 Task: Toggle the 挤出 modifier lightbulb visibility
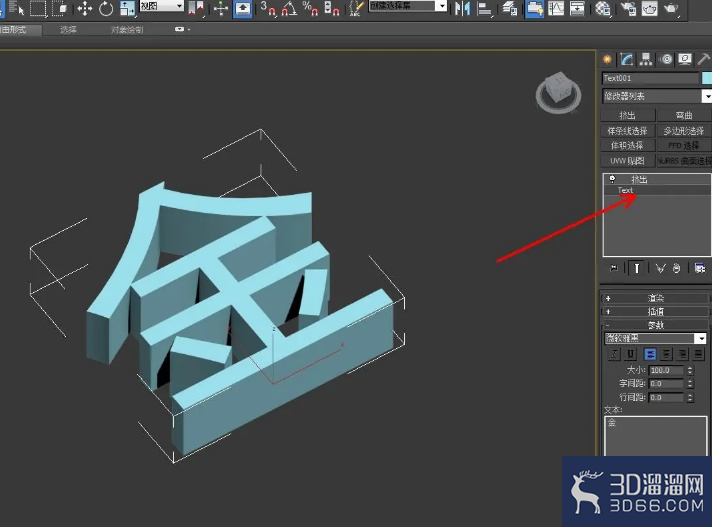pyautogui.click(x=612, y=179)
